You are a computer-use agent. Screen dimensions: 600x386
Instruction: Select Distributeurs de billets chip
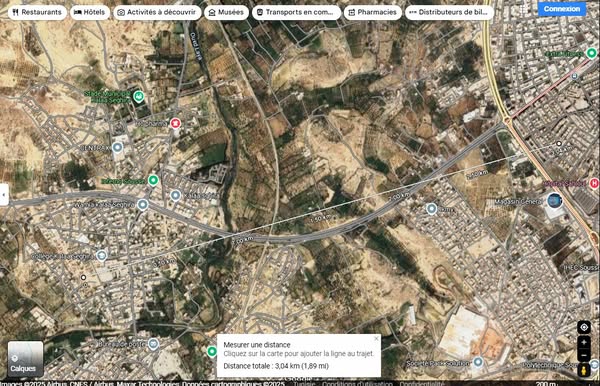pyautogui.click(x=449, y=12)
